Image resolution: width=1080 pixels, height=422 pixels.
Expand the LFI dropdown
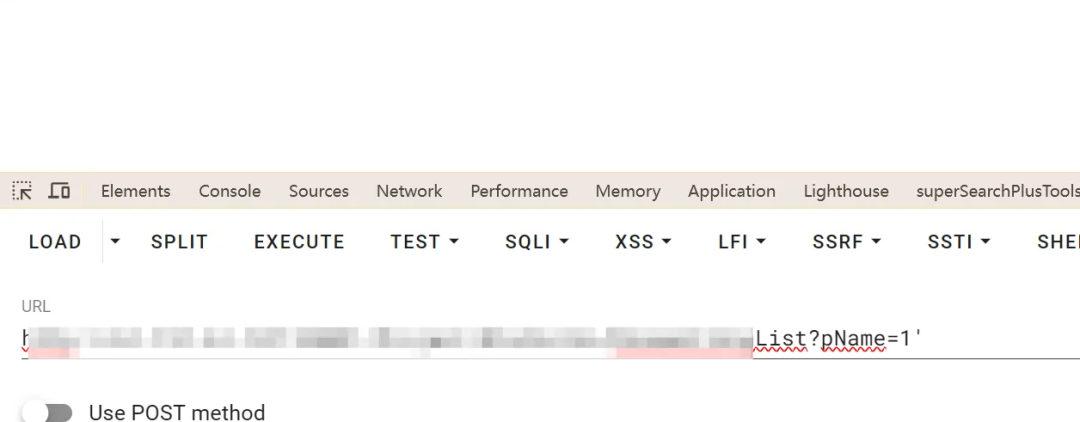[x=742, y=242]
